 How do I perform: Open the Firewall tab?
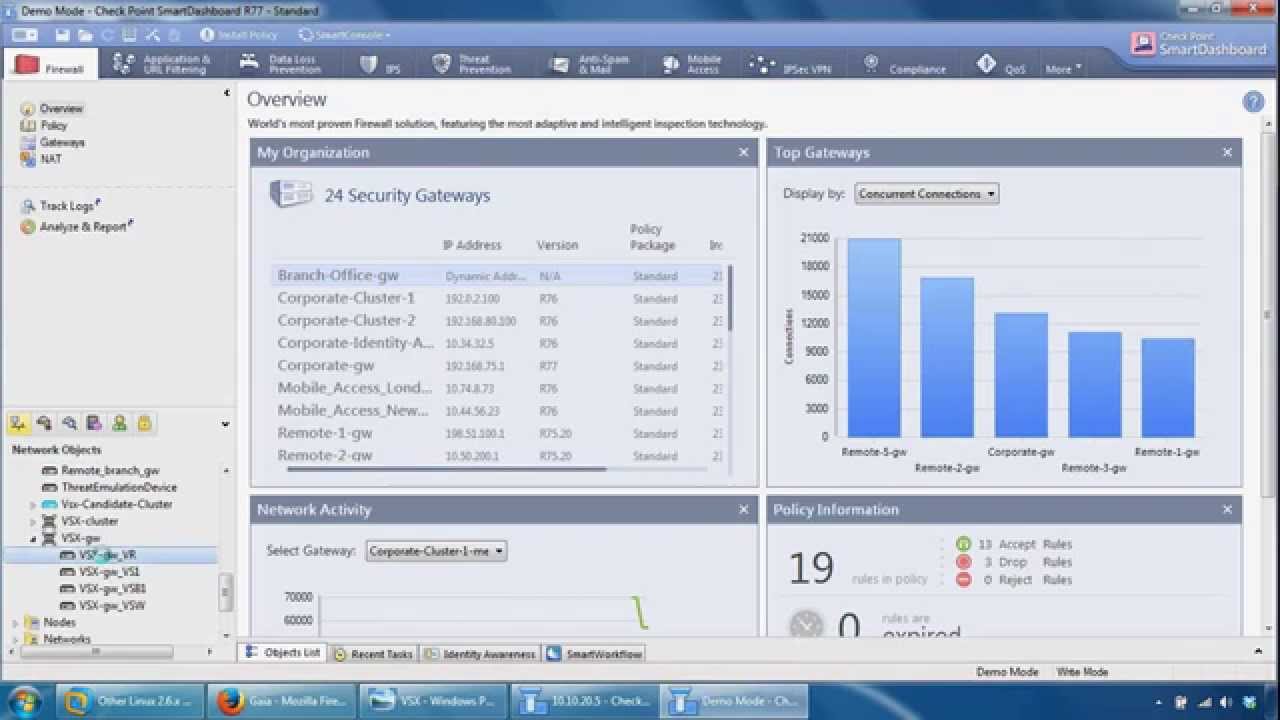[x=50, y=65]
